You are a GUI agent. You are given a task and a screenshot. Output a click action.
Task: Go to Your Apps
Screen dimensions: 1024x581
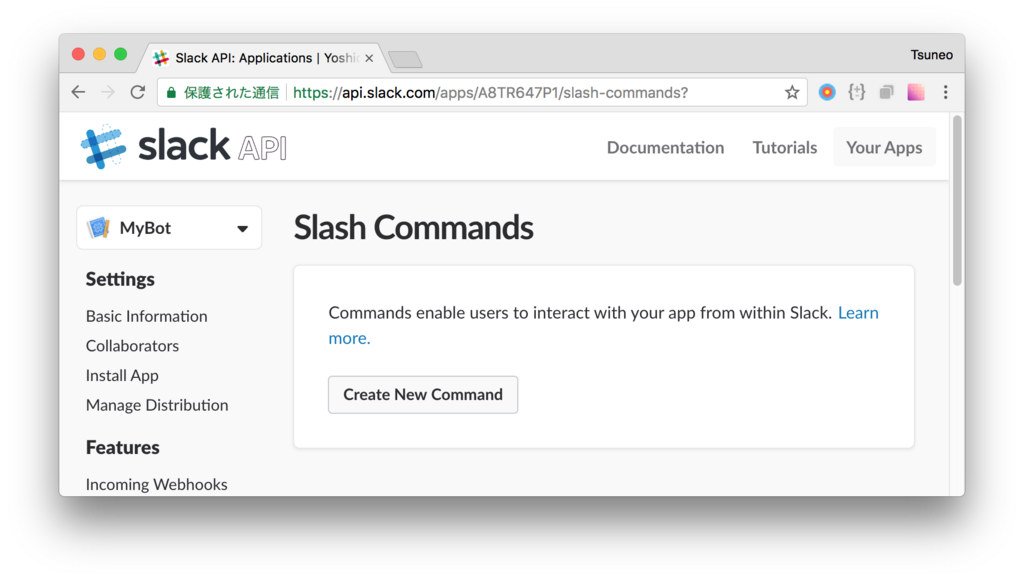pyautogui.click(x=884, y=148)
